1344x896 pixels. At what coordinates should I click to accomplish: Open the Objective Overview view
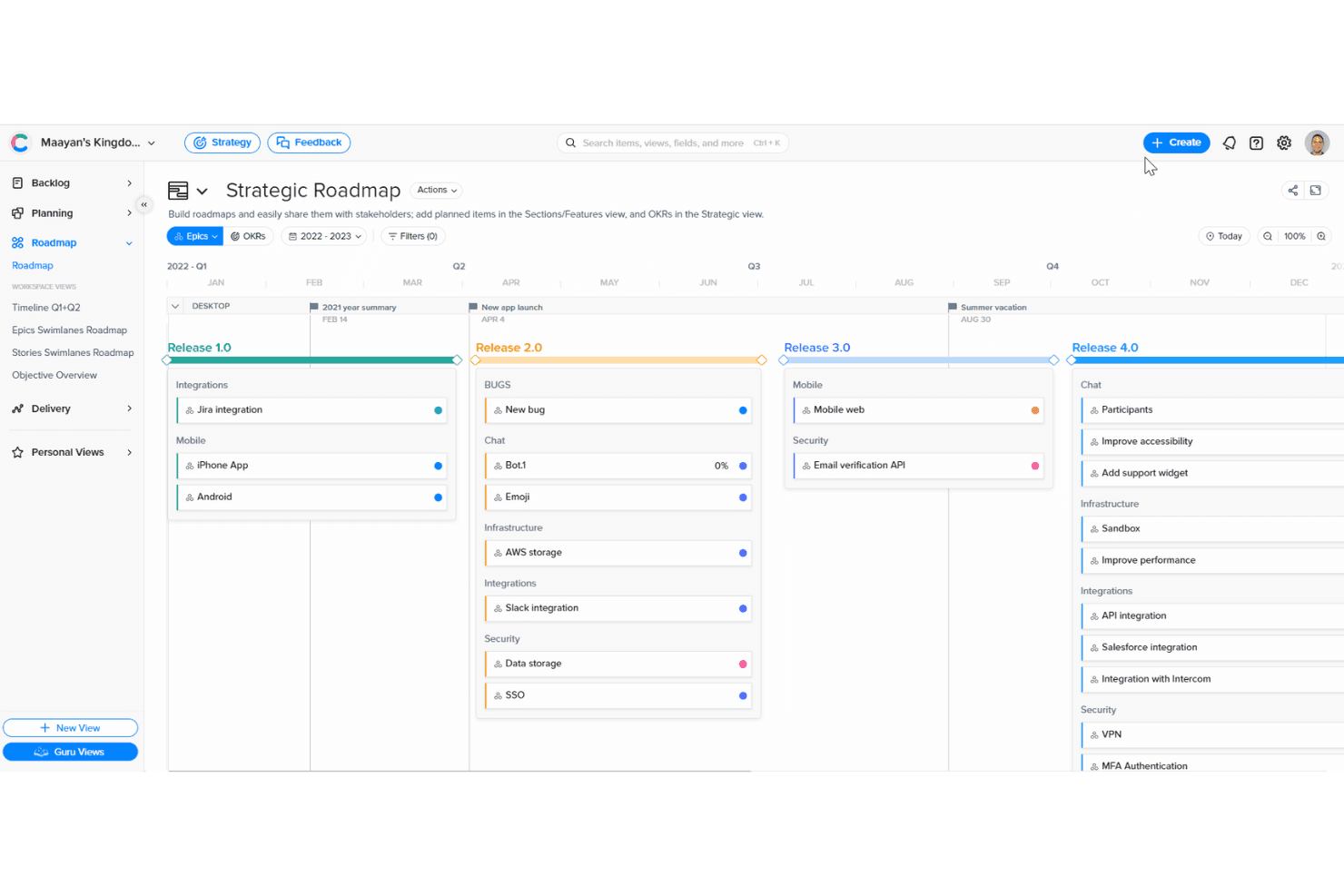coord(54,375)
